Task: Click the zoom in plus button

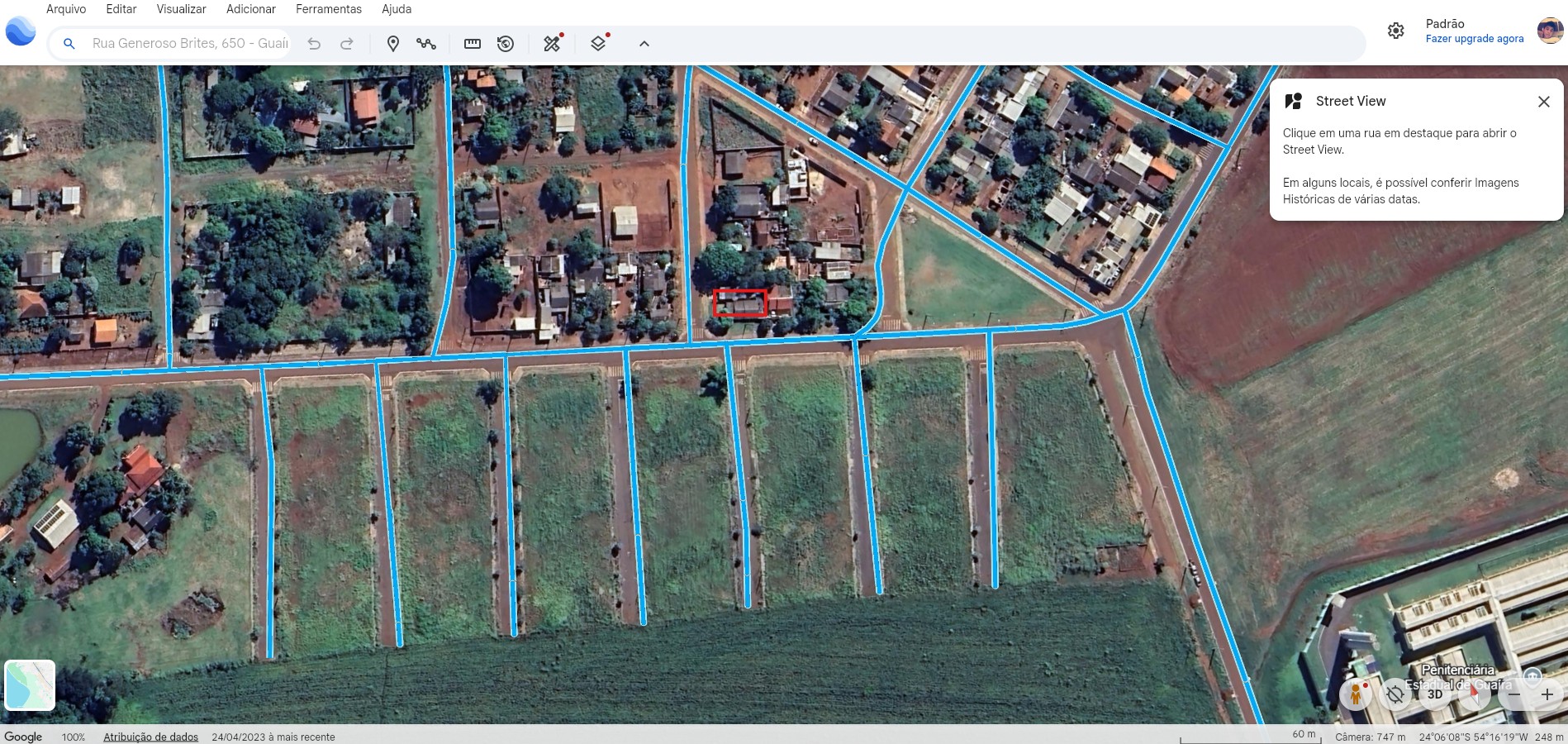Action: coord(1547,694)
